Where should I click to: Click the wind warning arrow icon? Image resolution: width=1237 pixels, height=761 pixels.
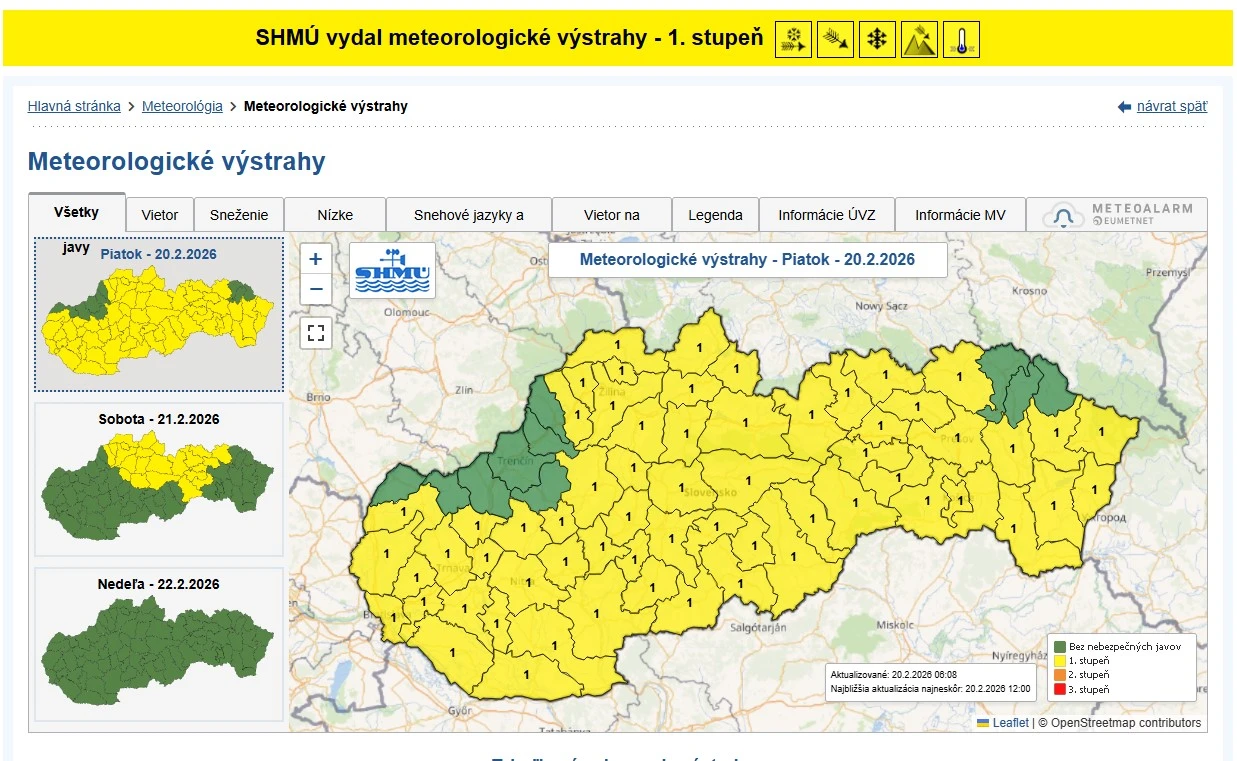click(835, 40)
